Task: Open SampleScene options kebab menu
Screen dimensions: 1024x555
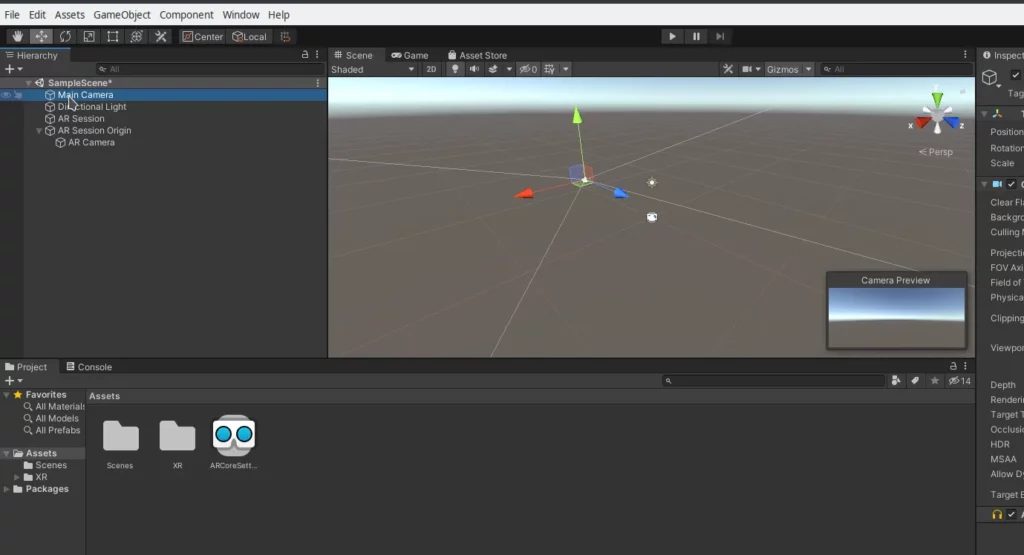Action: pyautogui.click(x=318, y=83)
